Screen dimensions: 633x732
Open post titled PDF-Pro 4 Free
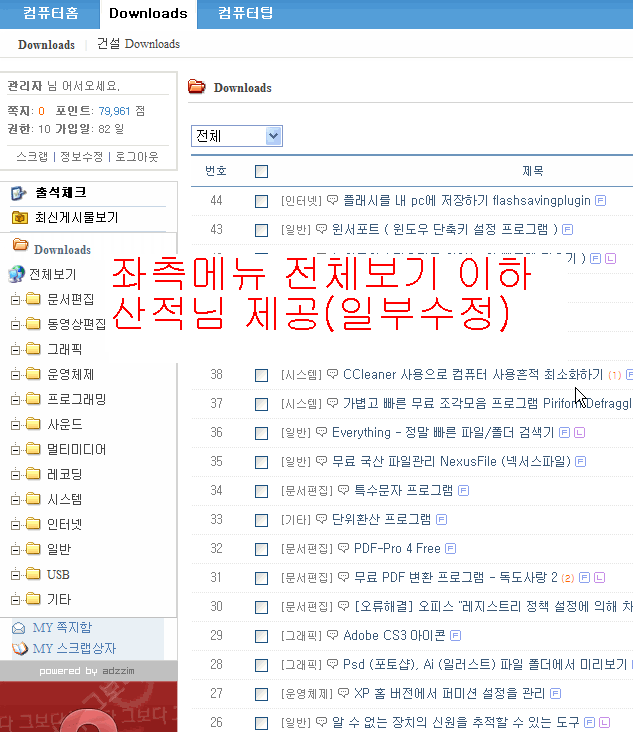[397, 549]
